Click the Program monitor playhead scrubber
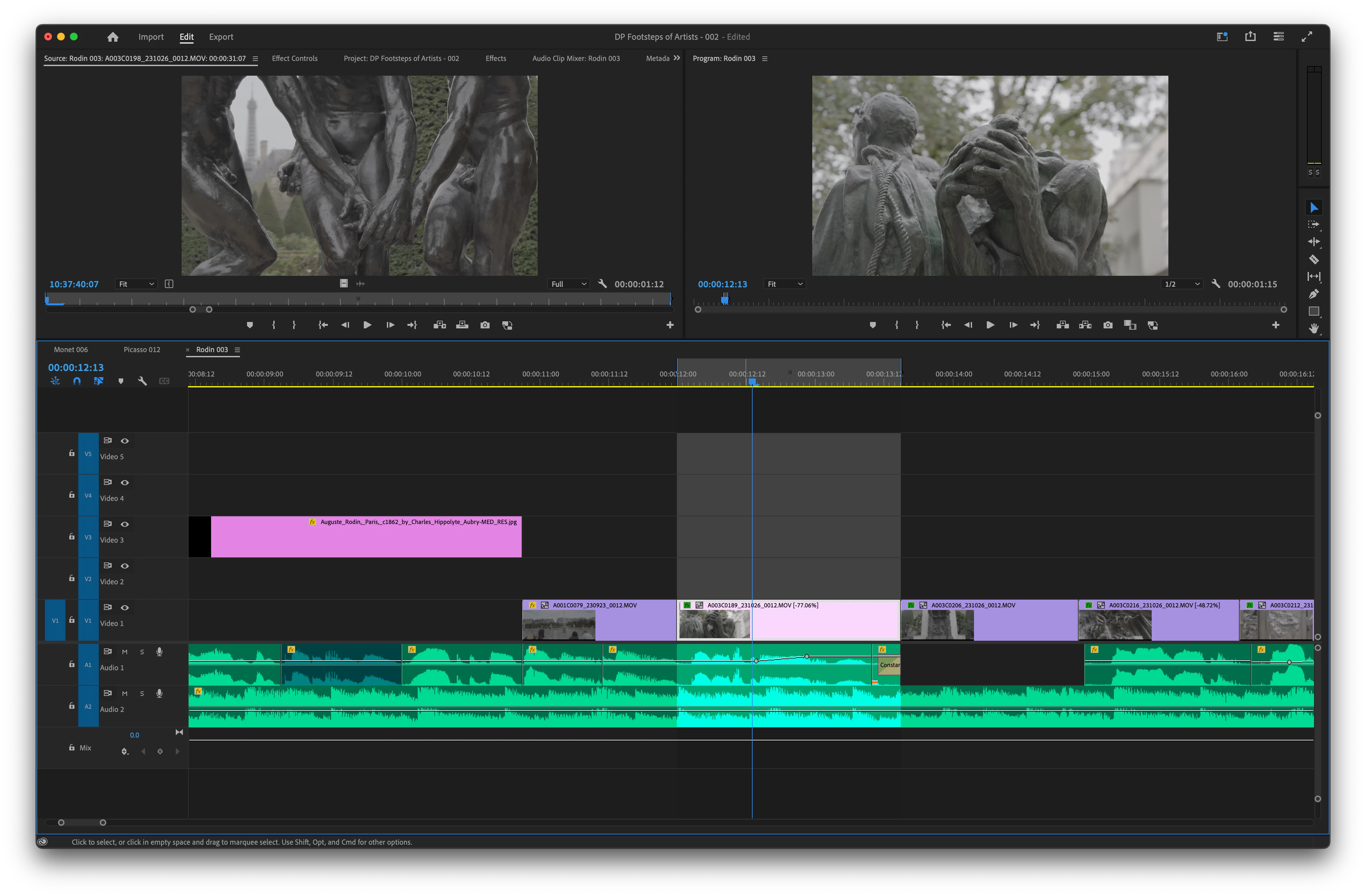Image resolution: width=1366 pixels, height=896 pixels. coord(725,300)
